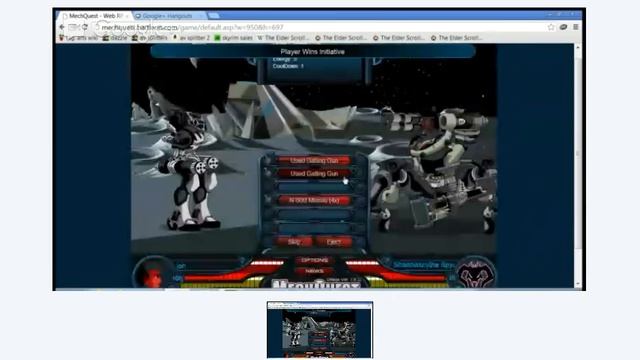Click the player portrait icon
The height and width of the screenshot is (360, 640).
coord(153,273)
